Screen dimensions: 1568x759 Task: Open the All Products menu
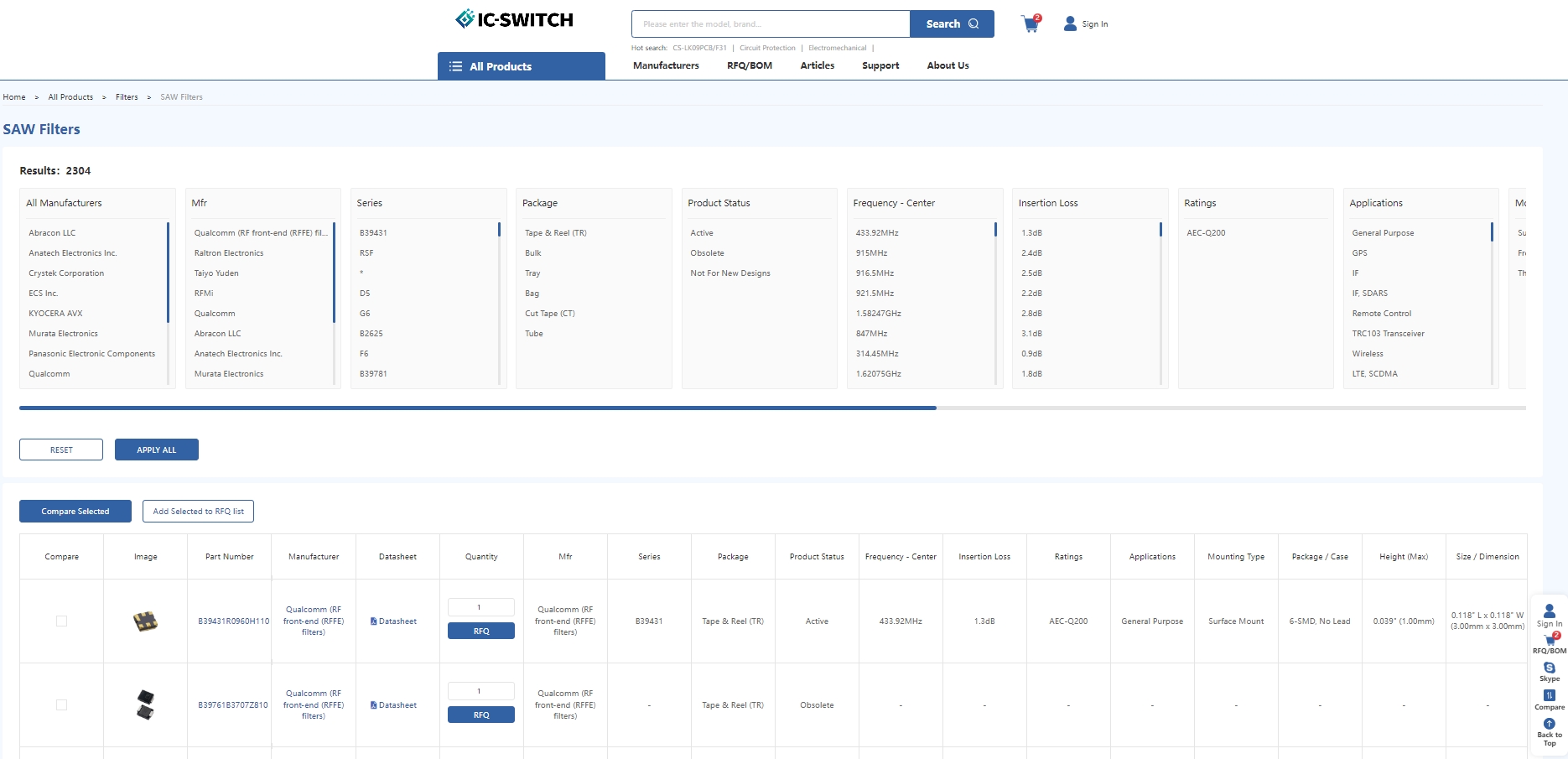[521, 66]
